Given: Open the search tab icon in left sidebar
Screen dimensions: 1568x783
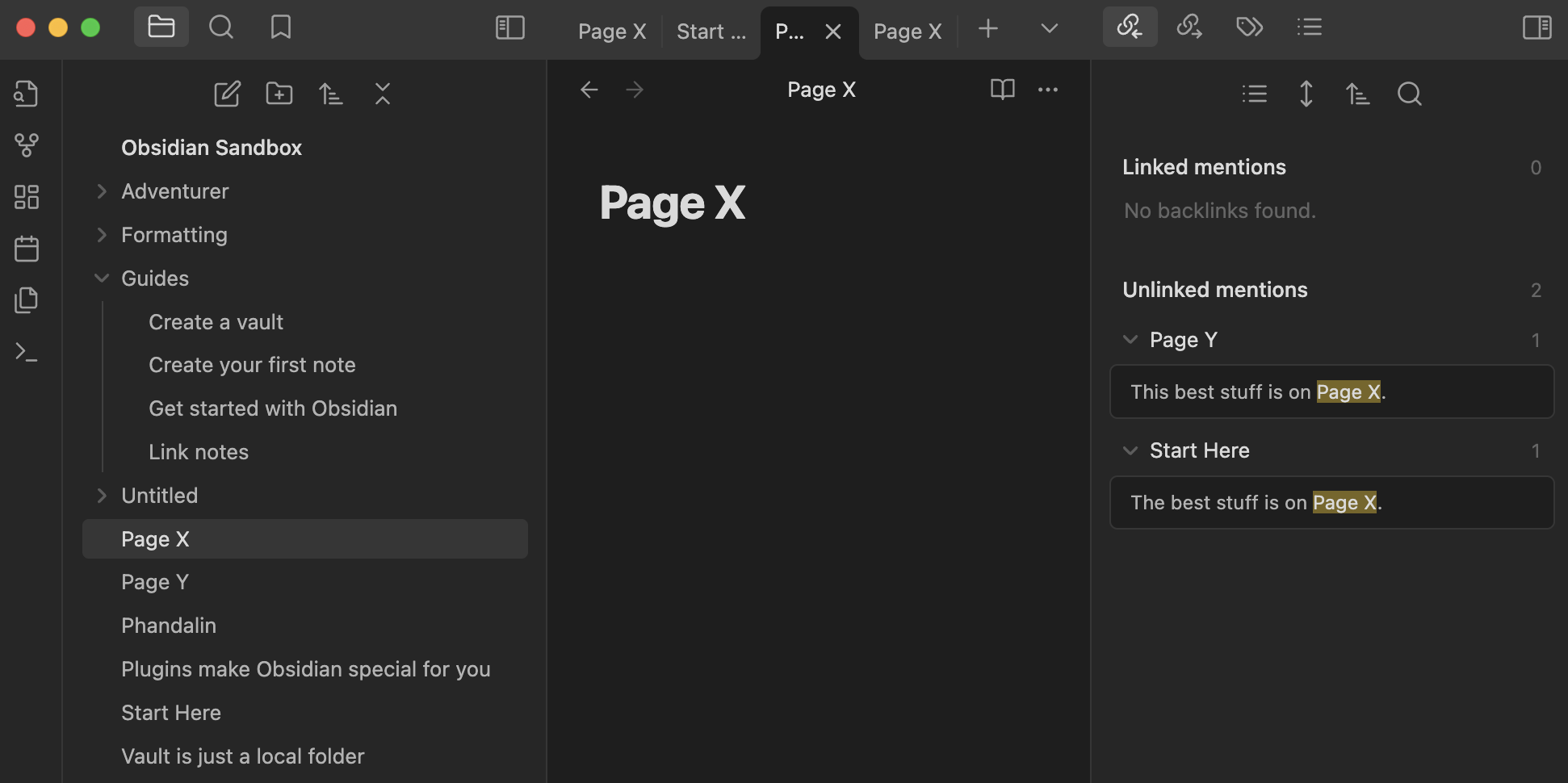Looking at the screenshot, I should click(x=220, y=27).
